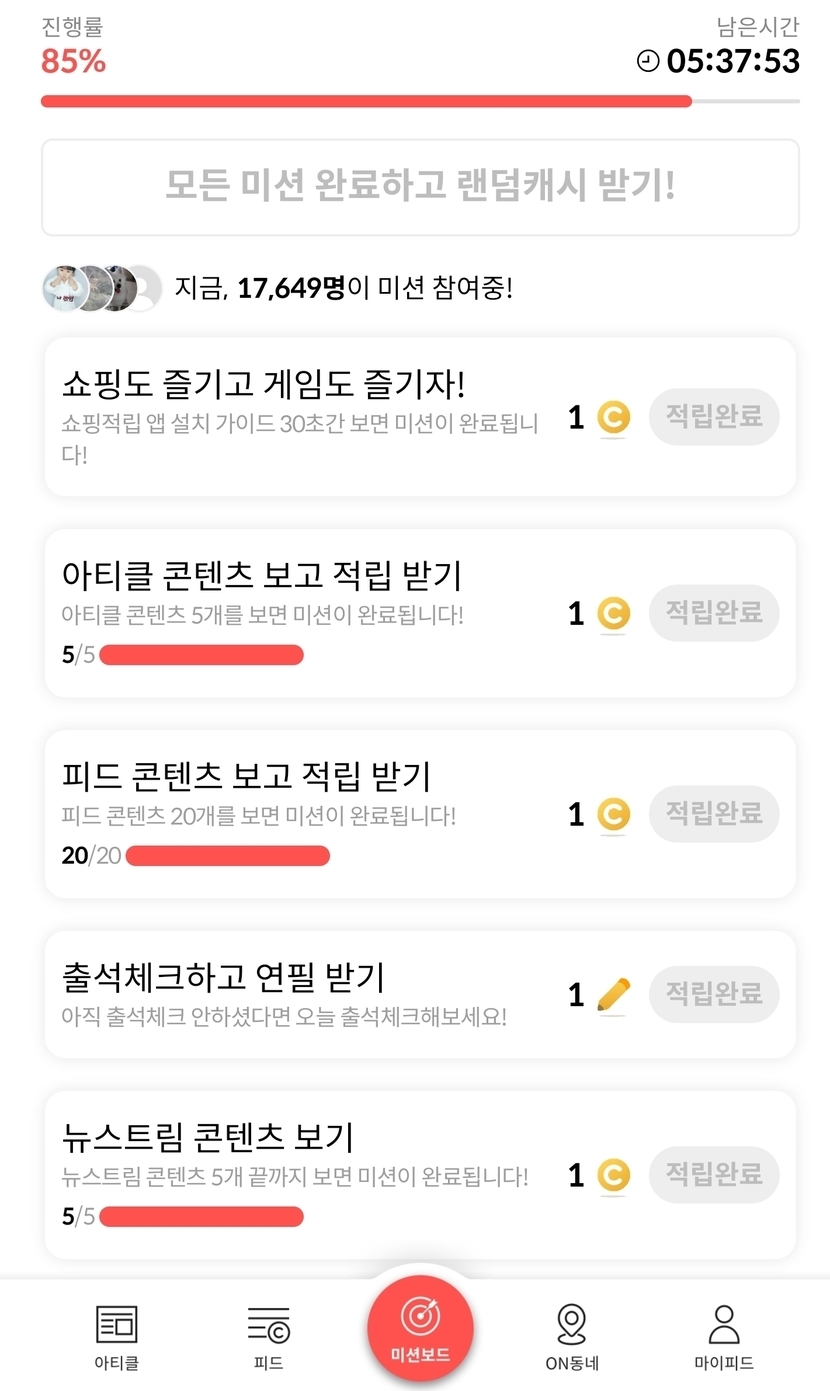Screen dimensions: 830x1391
Task: Open the 아티클 tab icon
Action: pos(117,1324)
